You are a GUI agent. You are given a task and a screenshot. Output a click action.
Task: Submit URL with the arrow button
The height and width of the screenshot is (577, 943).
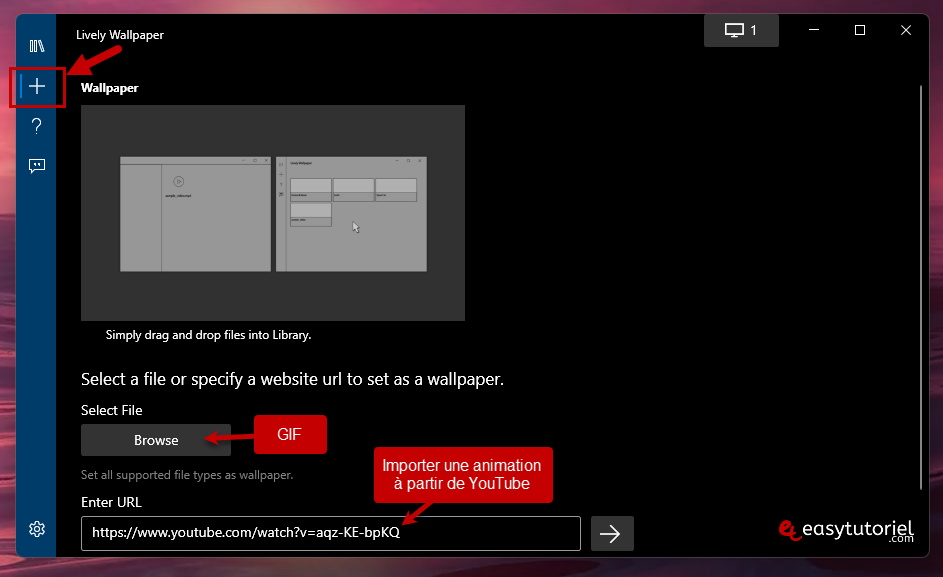click(612, 534)
